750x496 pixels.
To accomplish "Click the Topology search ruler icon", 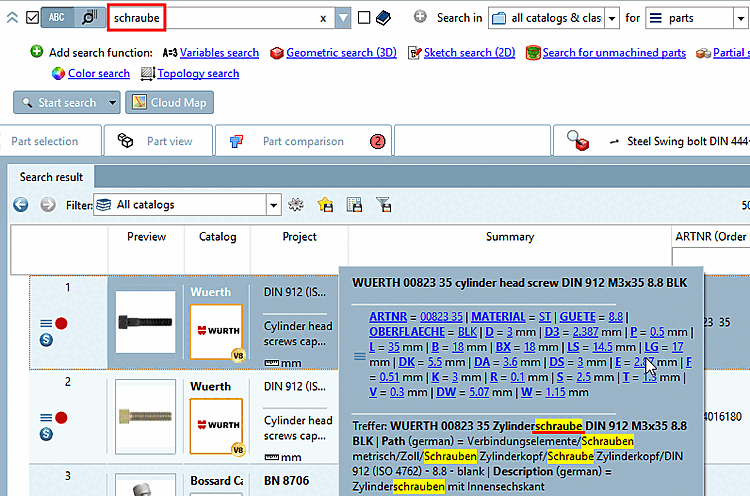I will 148,73.
